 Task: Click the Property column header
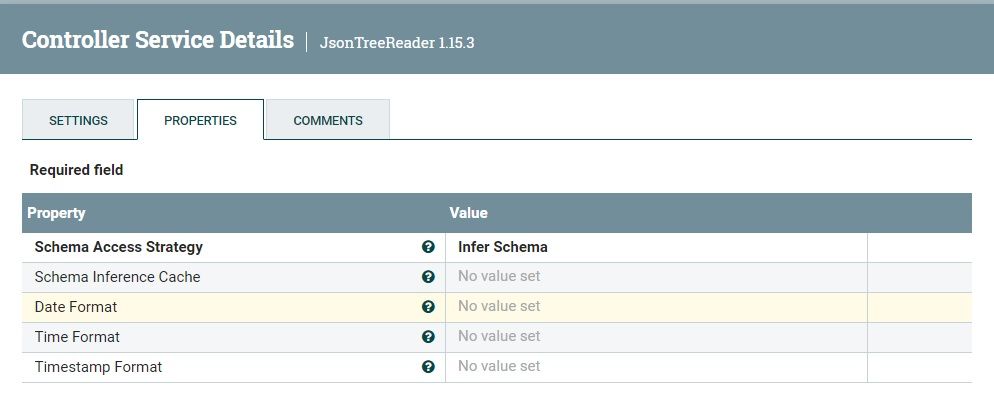click(x=56, y=213)
